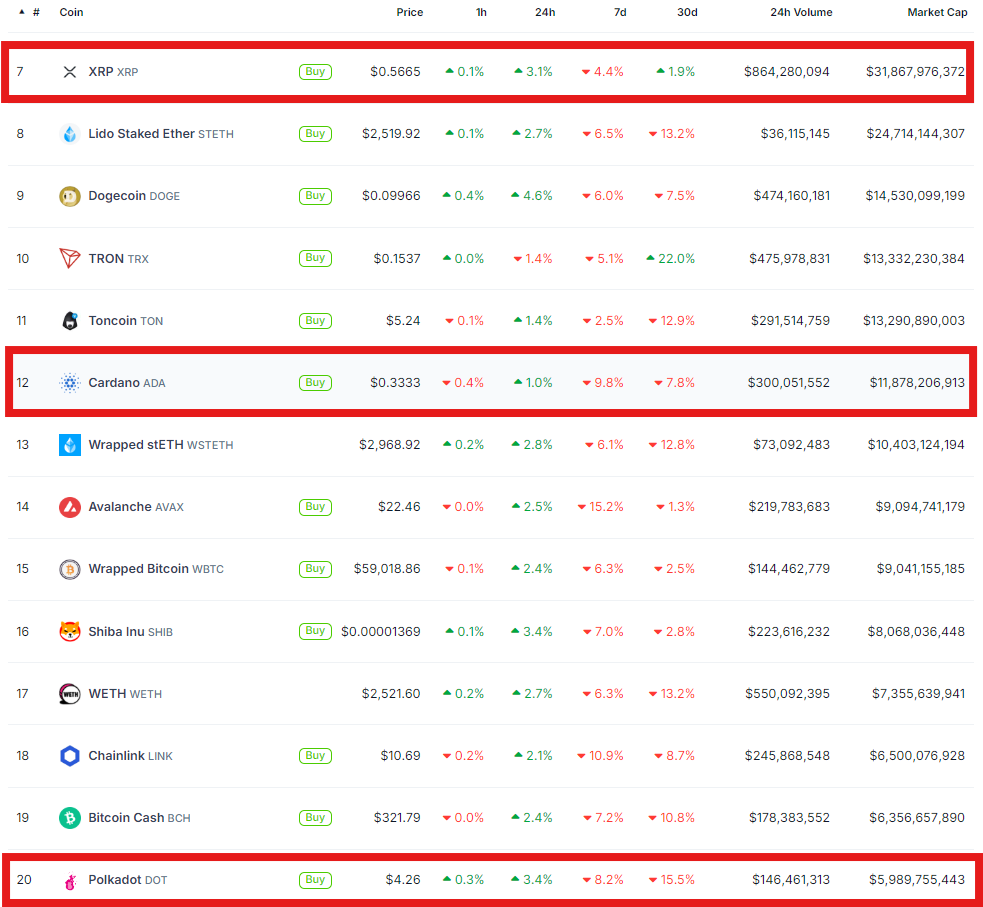983x907 pixels.
Task: Sort by rank using # column header
Action: point(36,12)
